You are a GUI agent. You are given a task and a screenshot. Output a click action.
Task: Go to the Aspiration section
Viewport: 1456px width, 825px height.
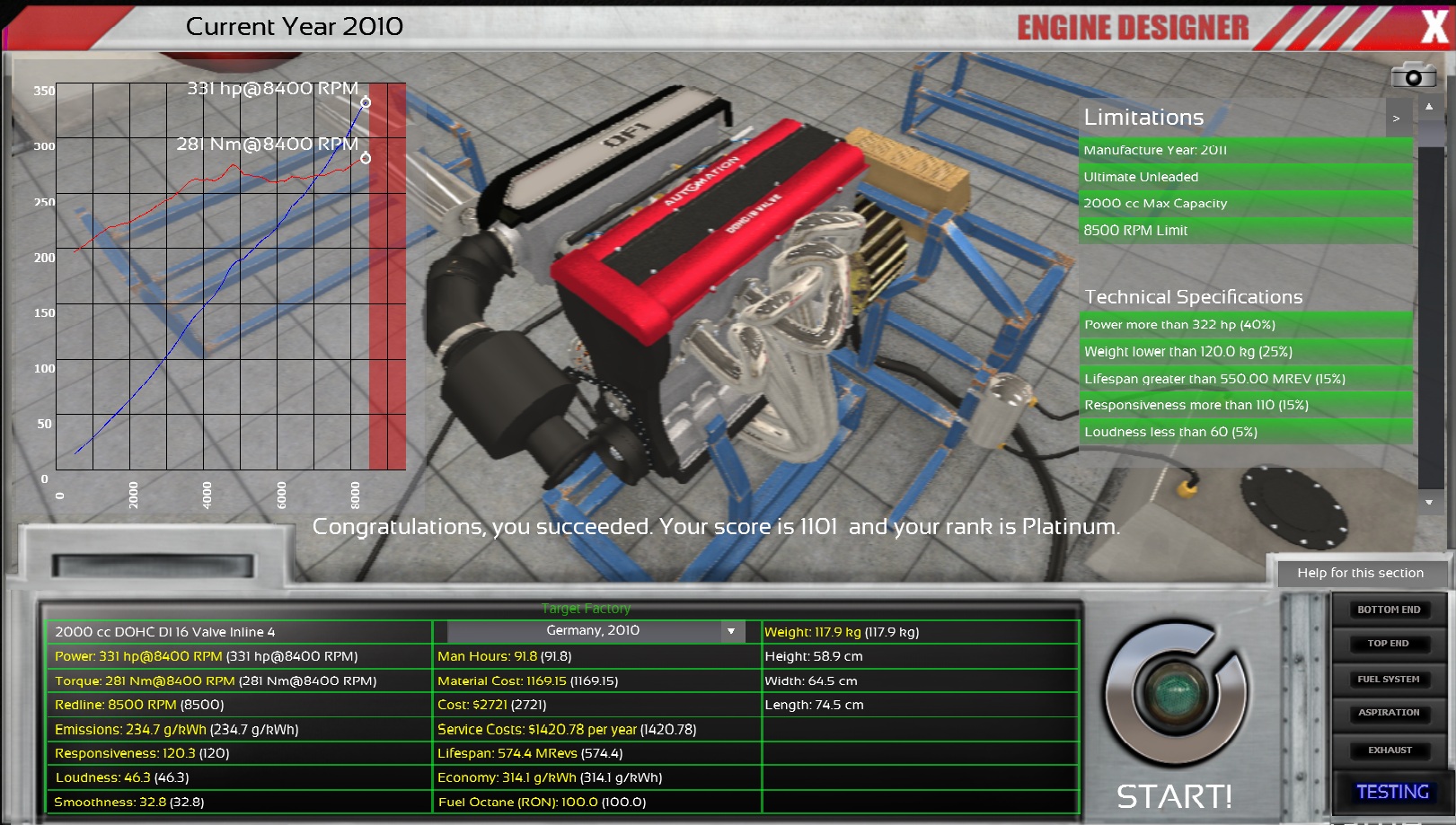point(1389,713)
